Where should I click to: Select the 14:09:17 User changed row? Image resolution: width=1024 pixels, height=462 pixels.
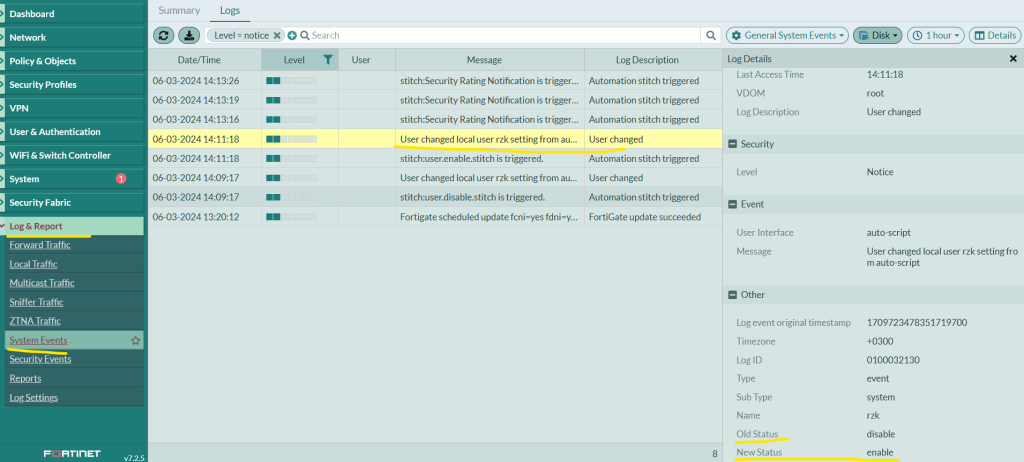click(x=435, y=178)
